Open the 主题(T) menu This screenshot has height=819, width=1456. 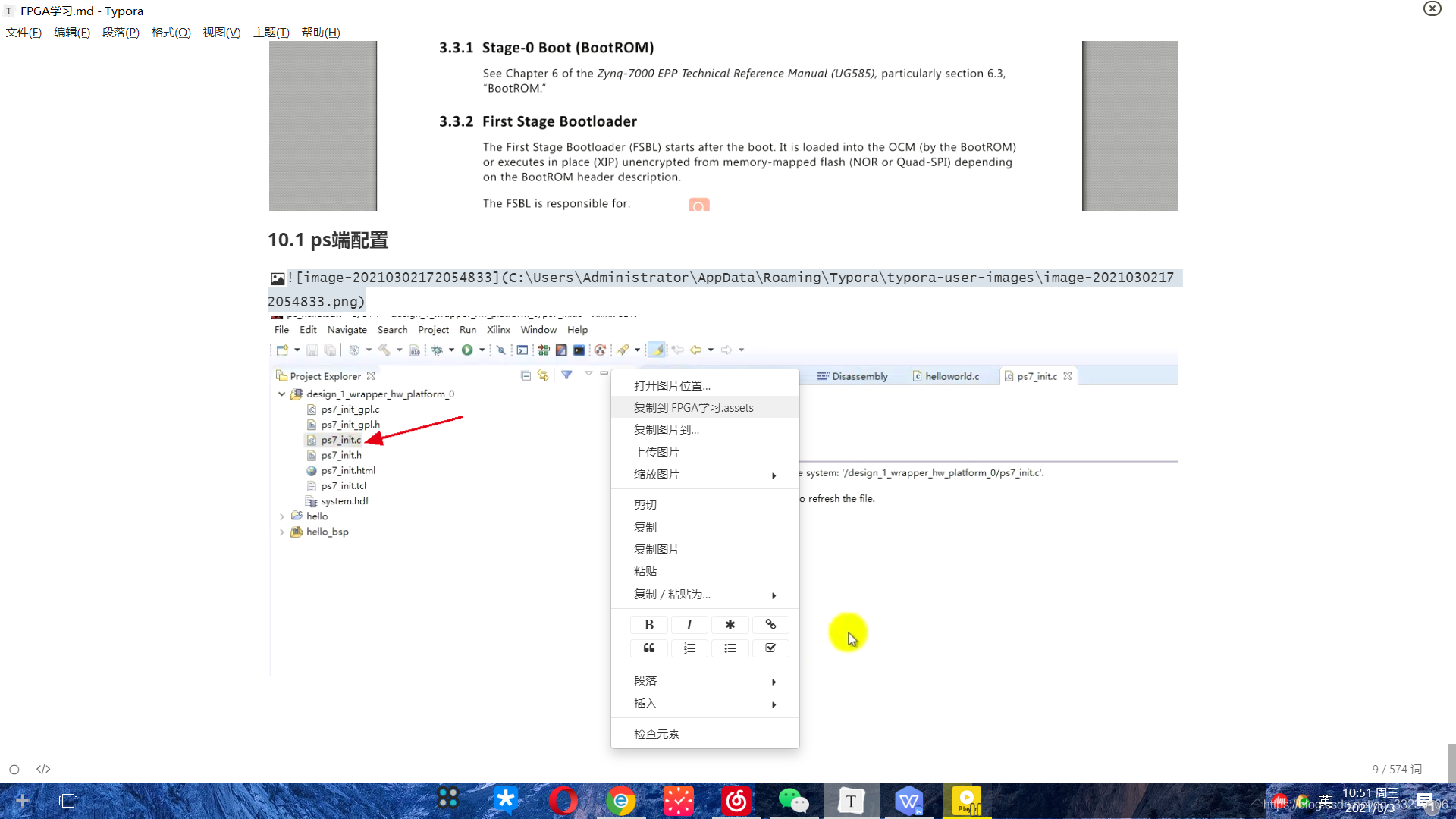tap(271, 33)
